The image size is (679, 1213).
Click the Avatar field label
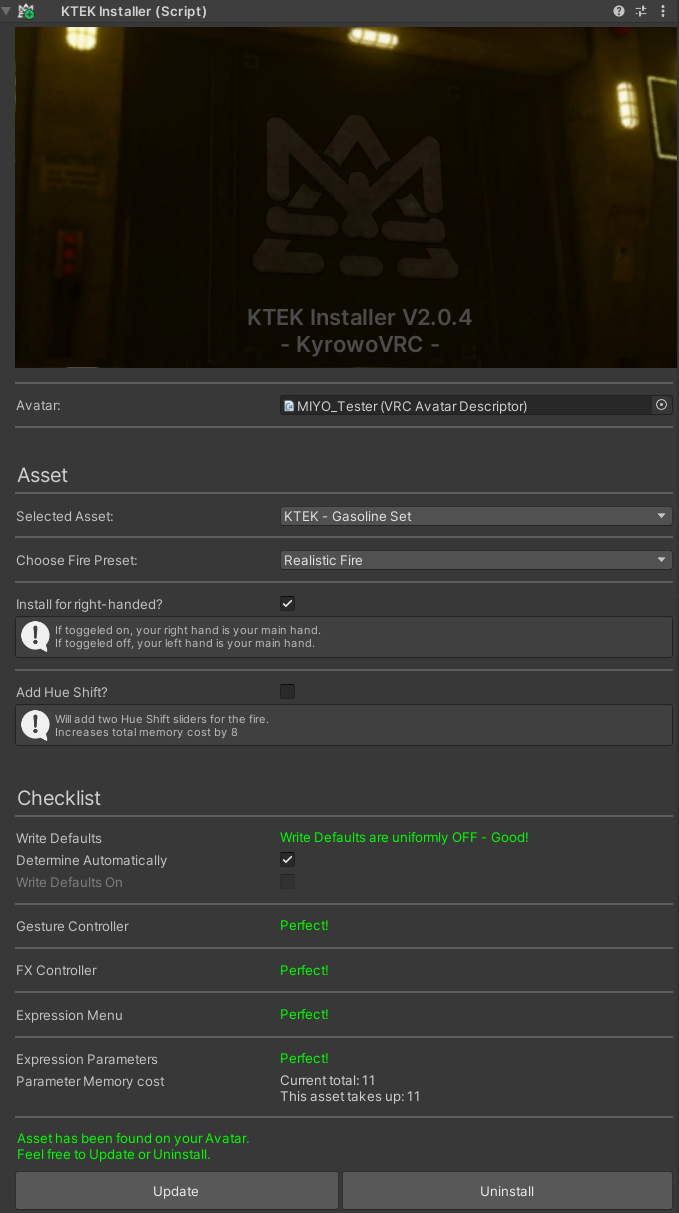39,405
